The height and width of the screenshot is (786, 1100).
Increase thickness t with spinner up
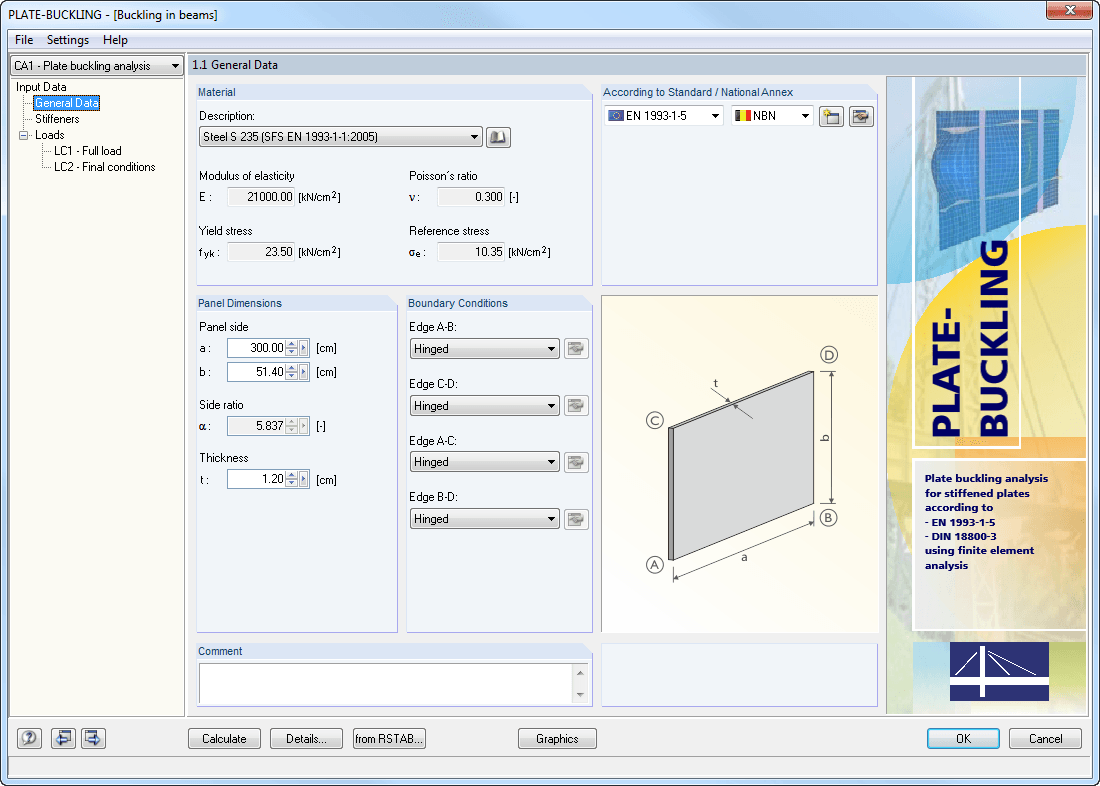click(291, 475)
